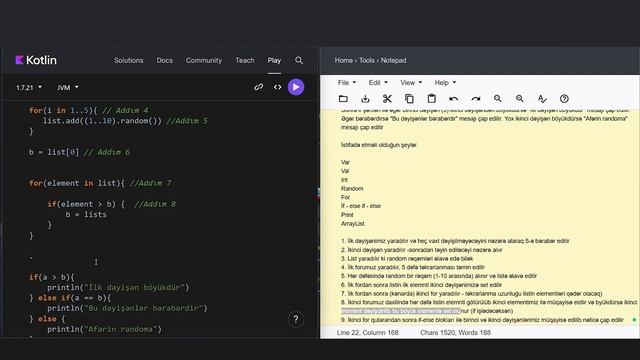Go to Solutions in Kotlin nav
Image resolution: width=640 pixels, height=360 pixels.
[129, 60]
